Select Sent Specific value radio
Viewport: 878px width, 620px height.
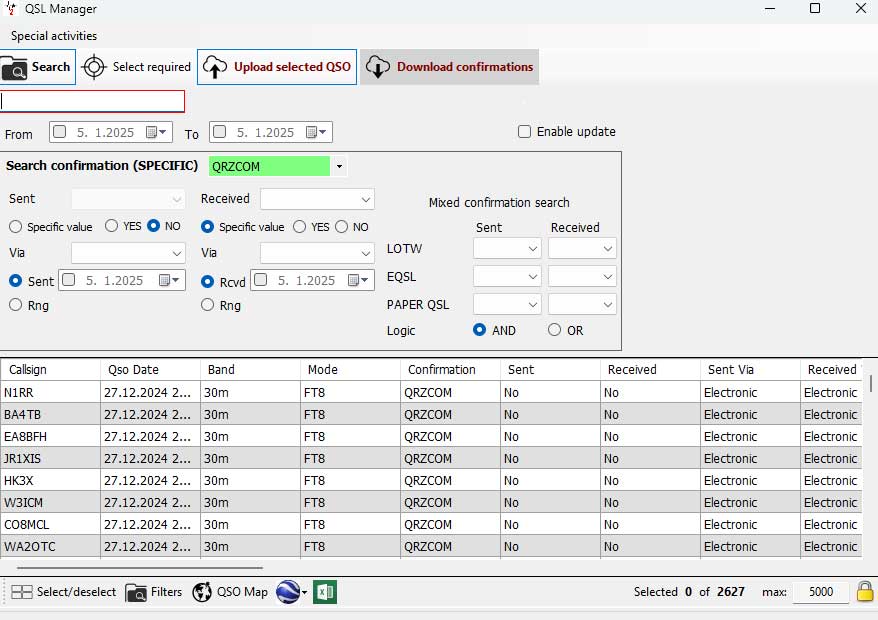point(16,226)
